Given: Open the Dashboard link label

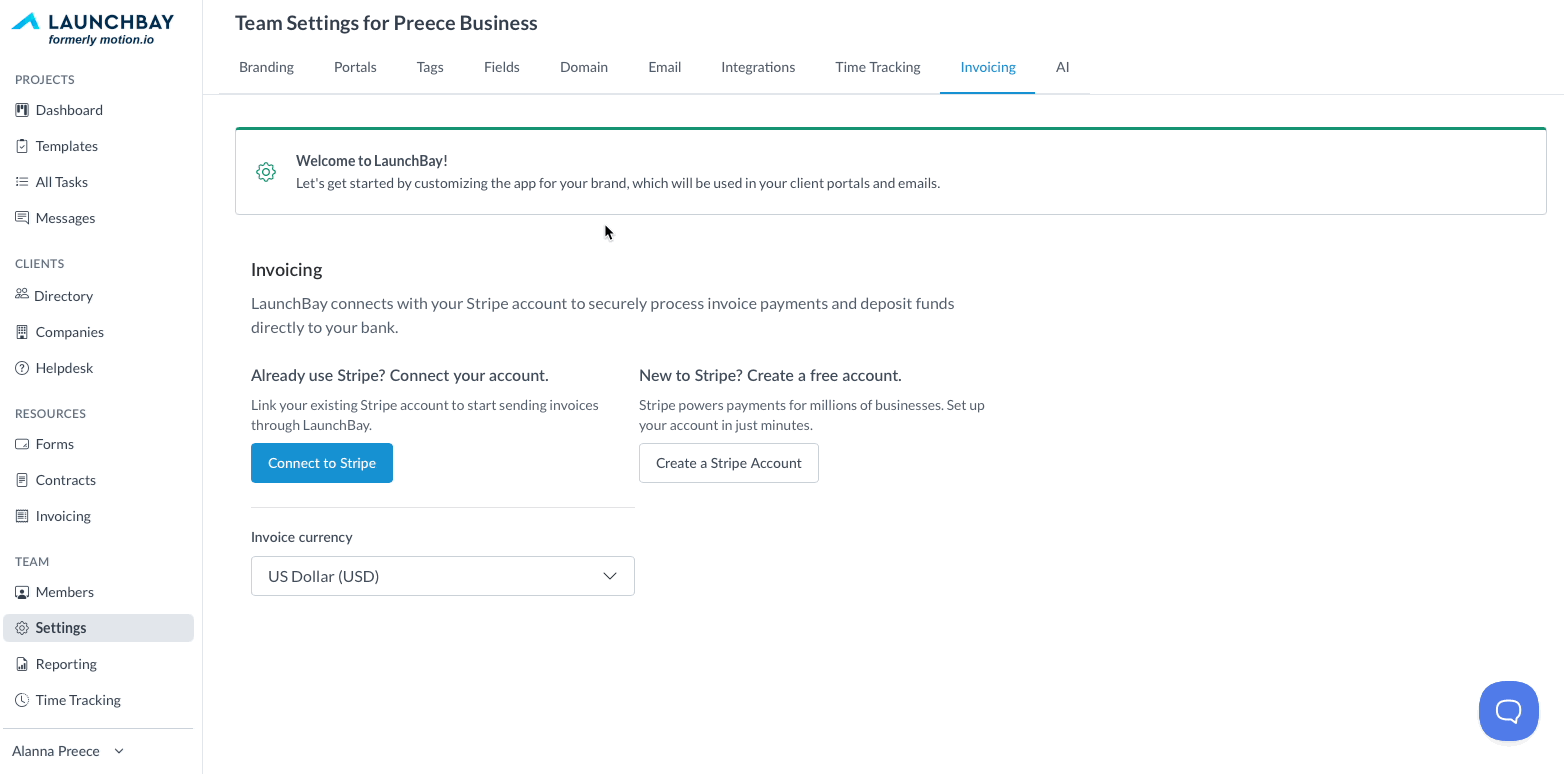Looking at the screenshot, I should click(69, 110).
